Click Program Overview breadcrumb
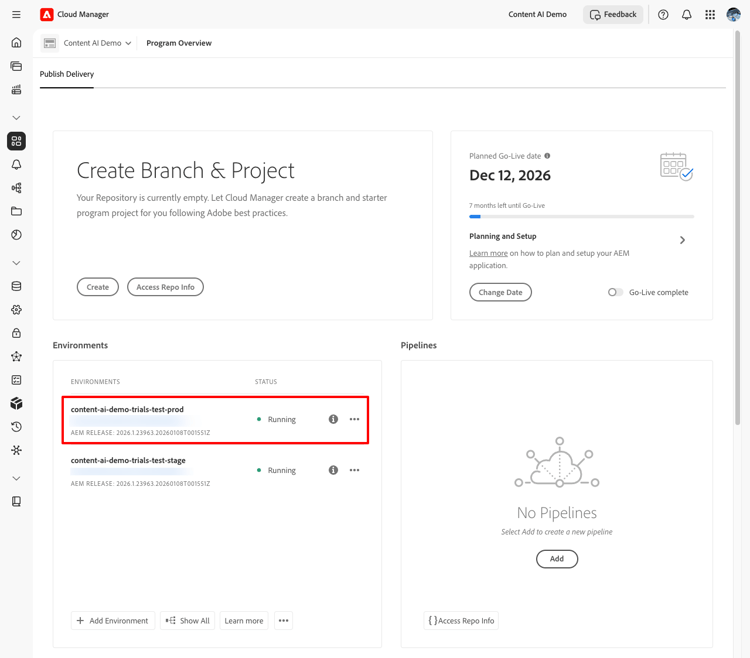The height and width of the screenshot is (658, 750). (x=179, y=43)
